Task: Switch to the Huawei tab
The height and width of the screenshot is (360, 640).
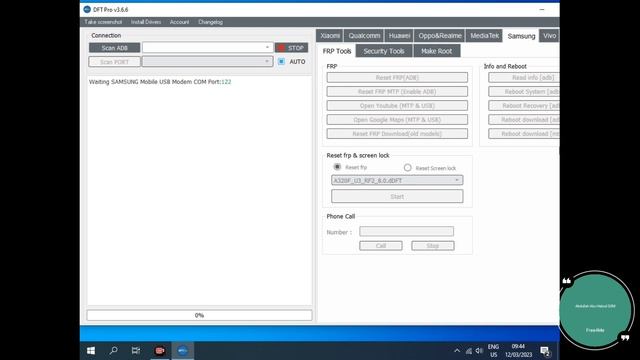Action: [x=399, y=36]
